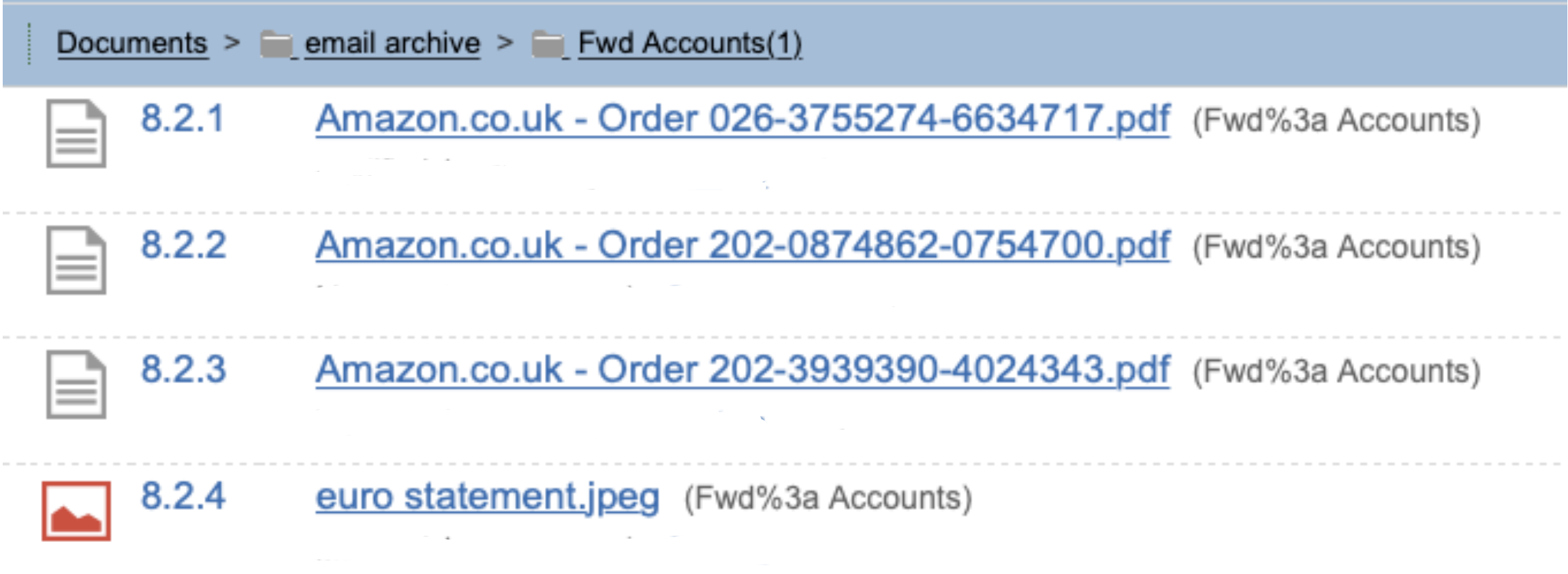Click document icon for item 8.2.1
Viewport: 1568px width, 574px height.
(76, 134)
